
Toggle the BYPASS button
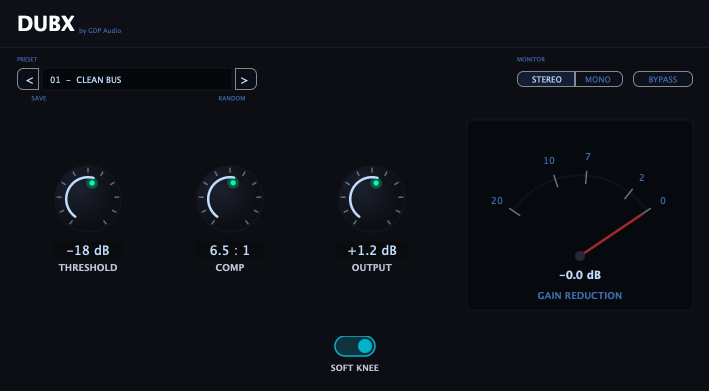tap(663, 80)
